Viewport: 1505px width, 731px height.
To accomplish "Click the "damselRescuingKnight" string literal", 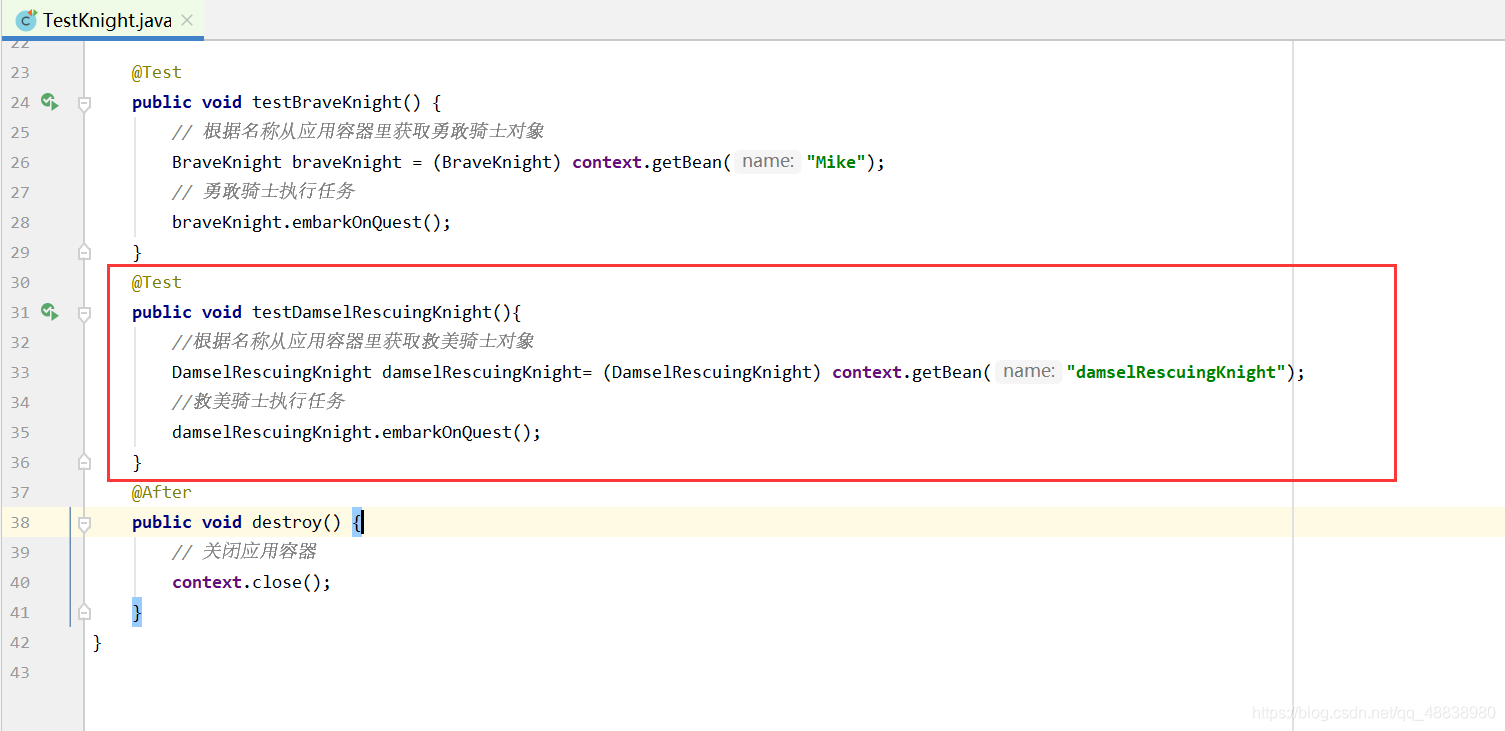I will coord(1176,372).
